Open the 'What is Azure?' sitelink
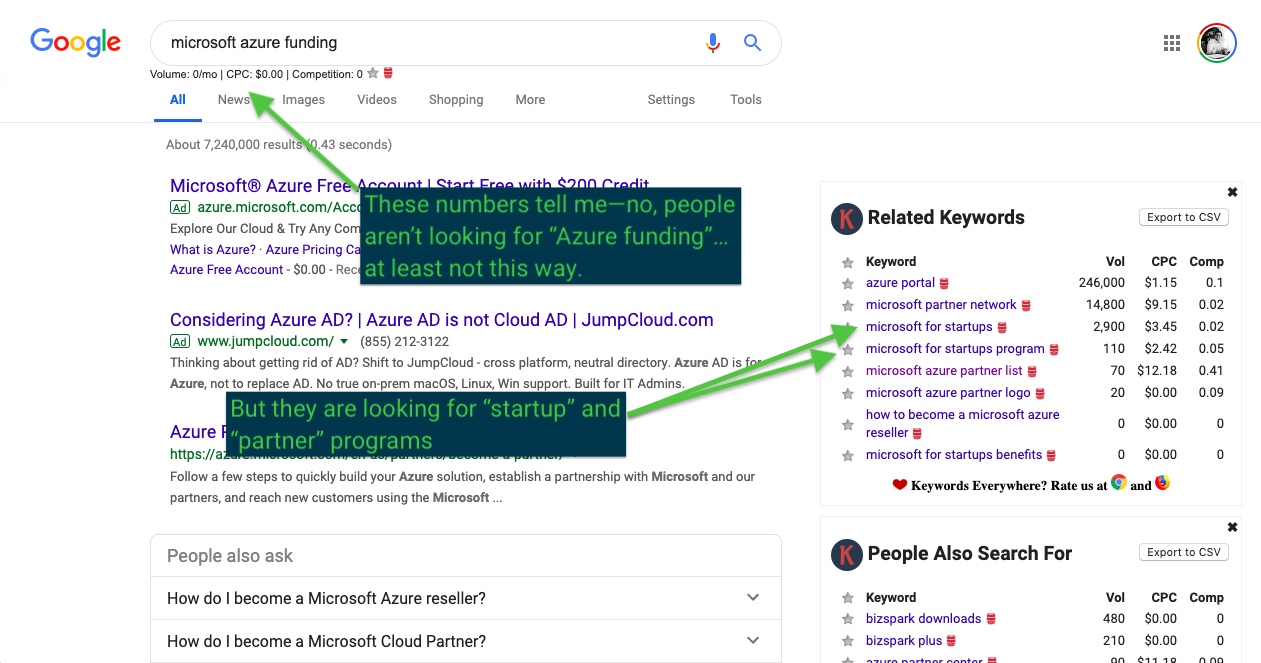 point(212,250)
